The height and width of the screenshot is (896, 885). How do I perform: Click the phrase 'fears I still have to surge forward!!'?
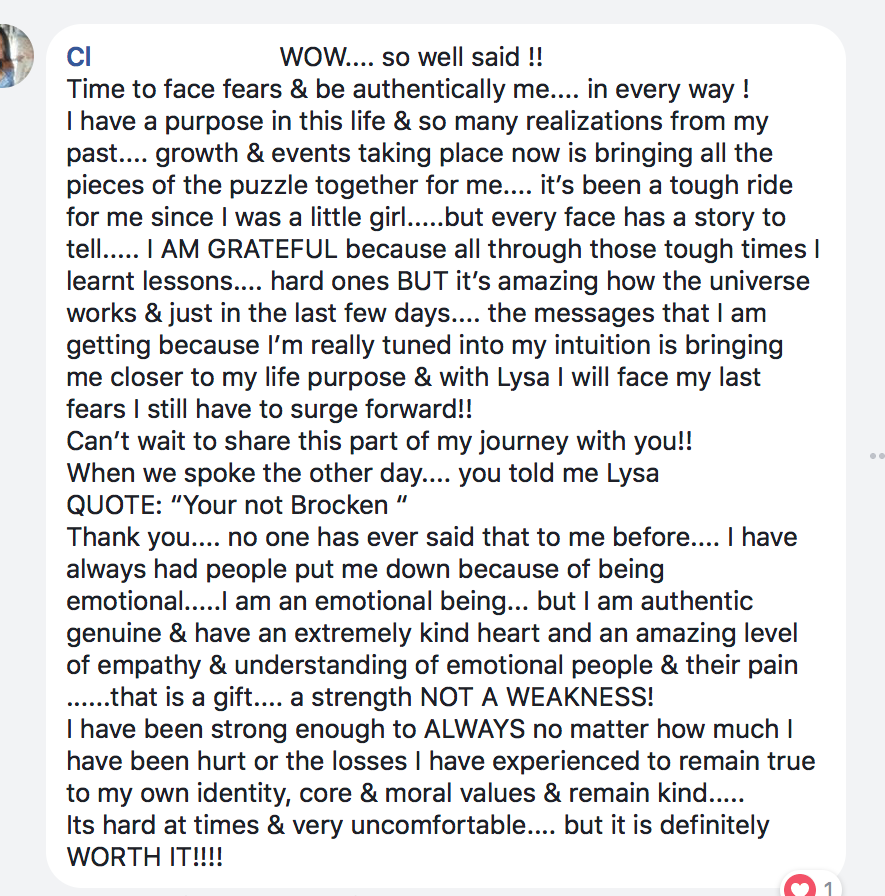(x=269, y=409)
